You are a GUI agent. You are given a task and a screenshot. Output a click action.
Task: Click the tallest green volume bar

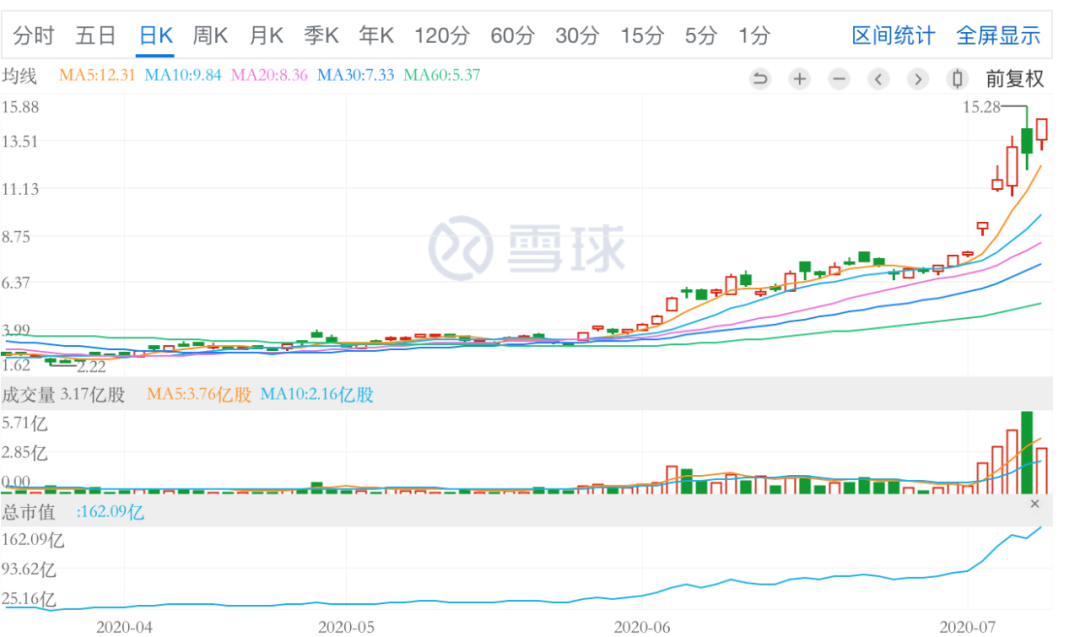pos(1026,452)
